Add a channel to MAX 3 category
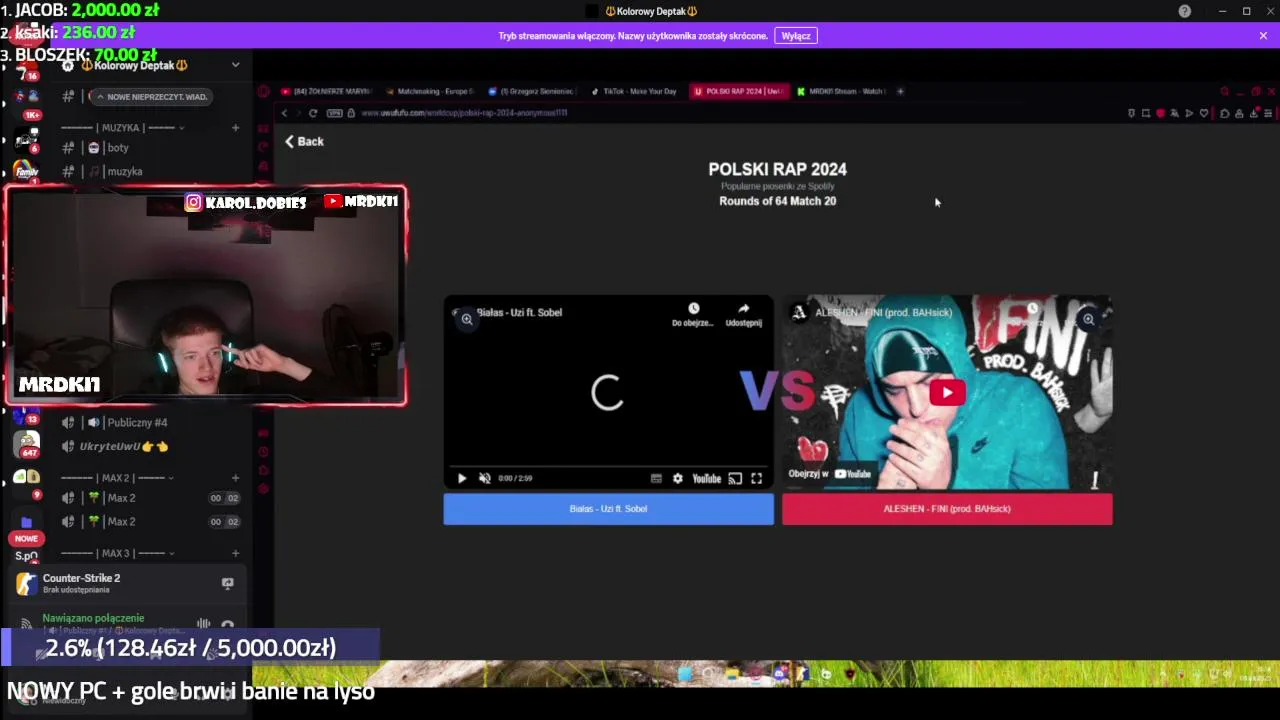Screen dimensions: 1280x720 [x=235, y=554]
